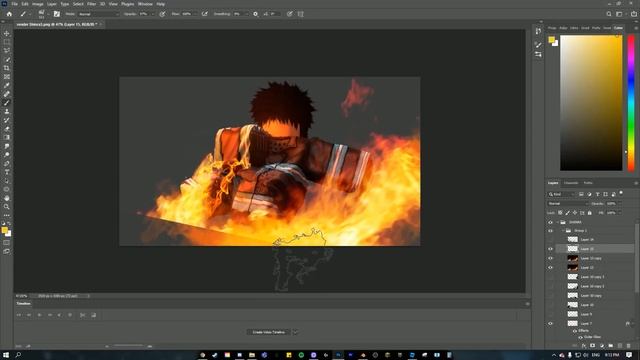The width and height of the screenshot is (640, 360).
Task: Select the Crop tool
Action: (x=7, y=68)
